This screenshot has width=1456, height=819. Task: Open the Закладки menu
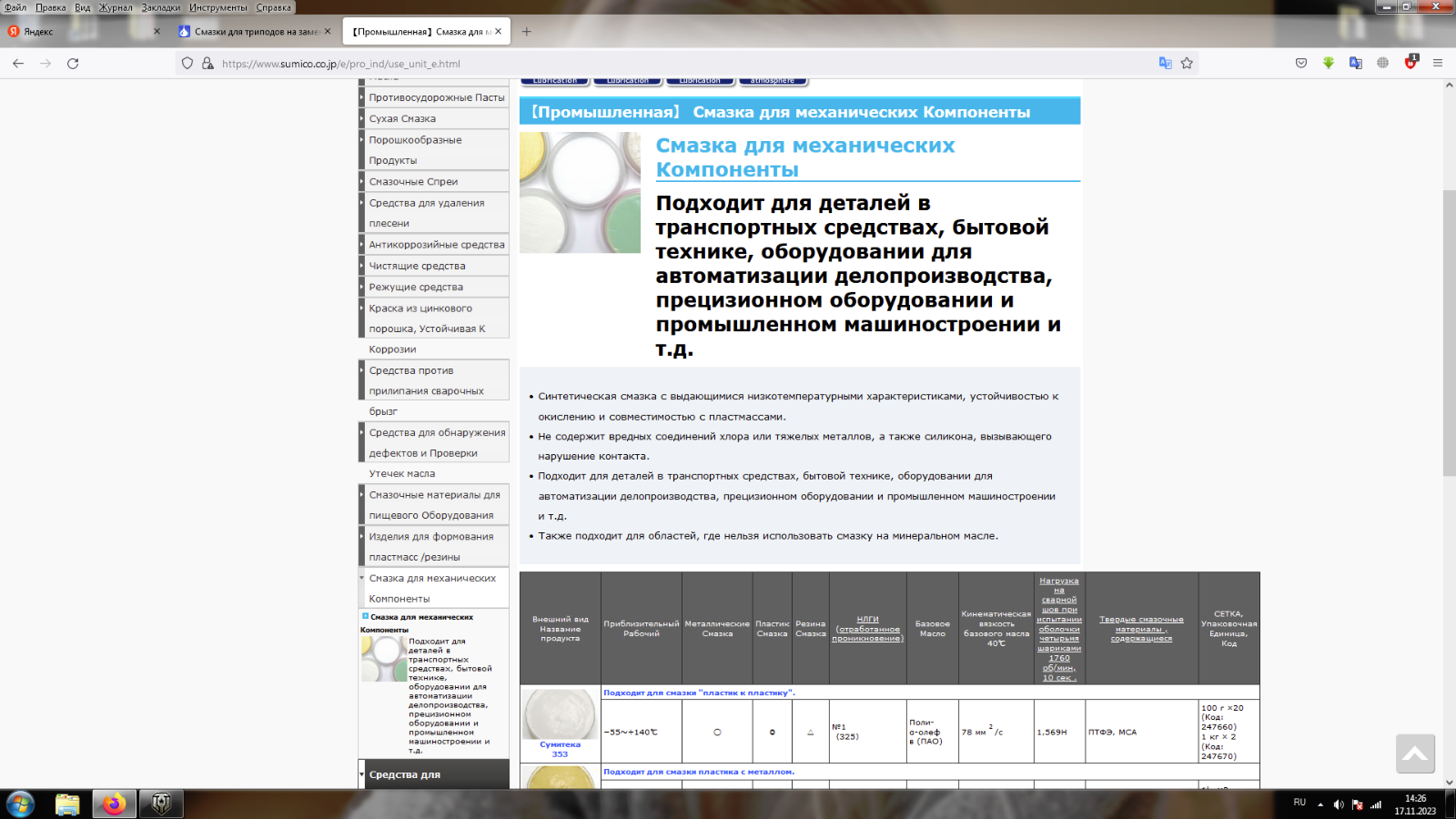pyautogui.click(x=161, y=7)
